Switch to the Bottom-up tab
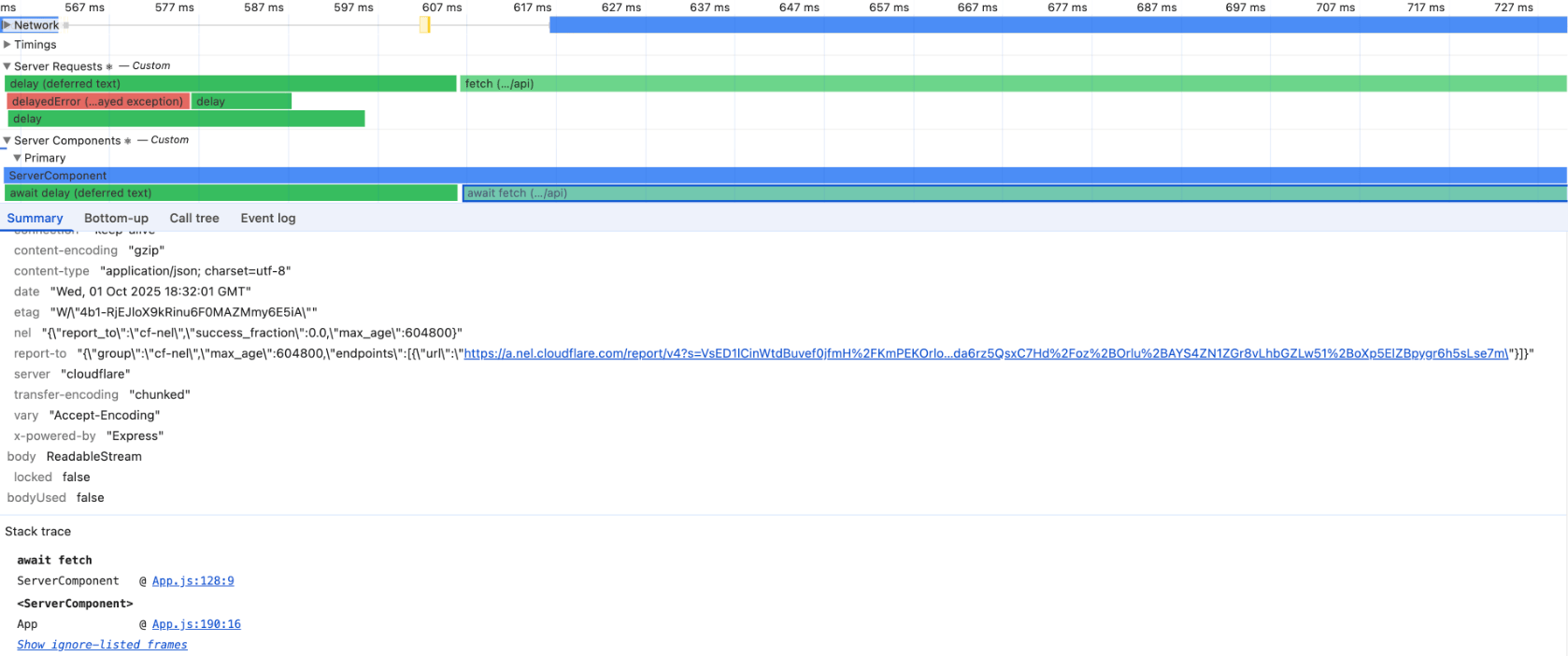The width and height of the screenshot is (1568, 656). tap(116, 219)
